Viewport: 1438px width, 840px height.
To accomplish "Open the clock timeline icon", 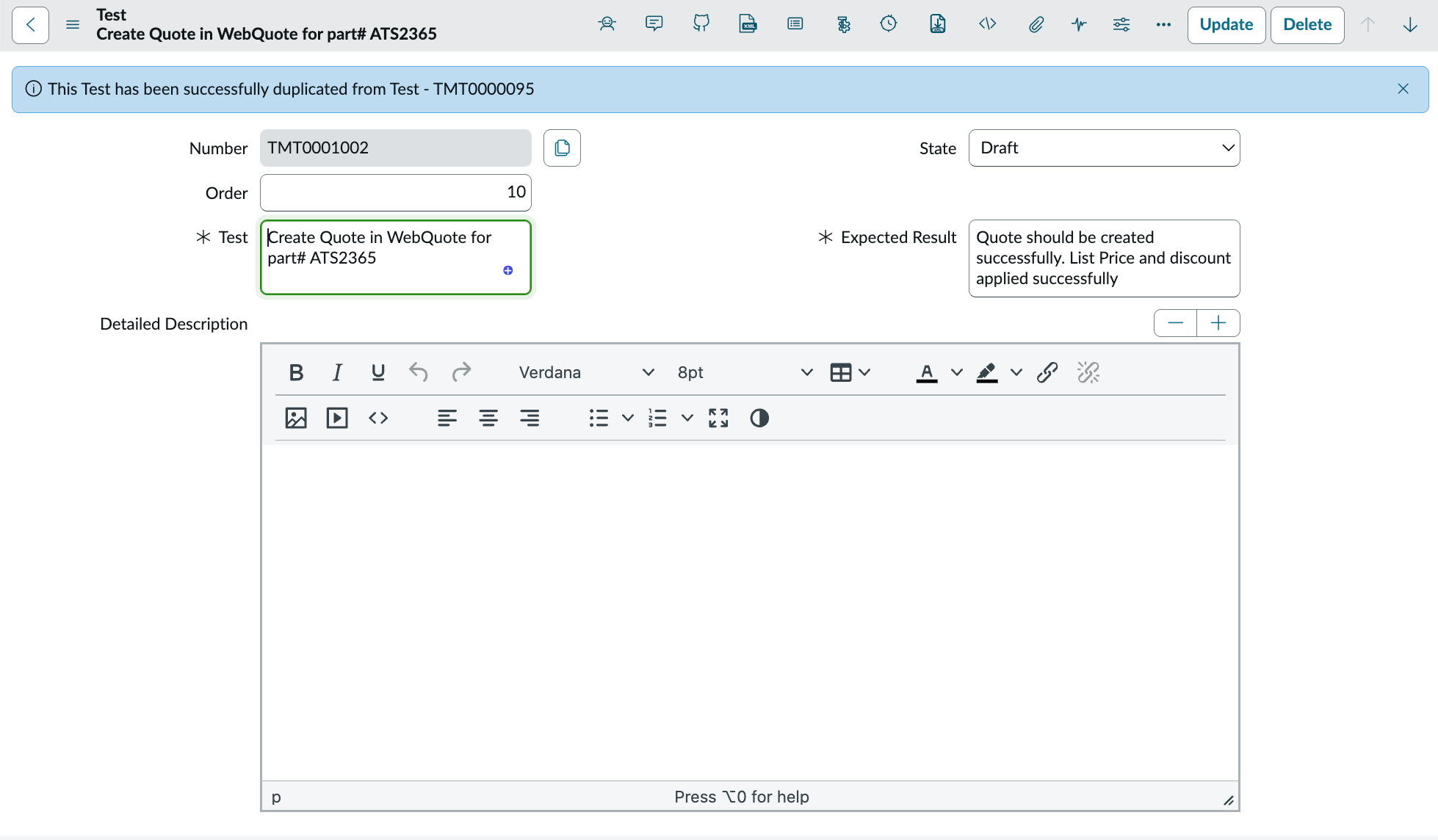I will click(x=889, y=24).
